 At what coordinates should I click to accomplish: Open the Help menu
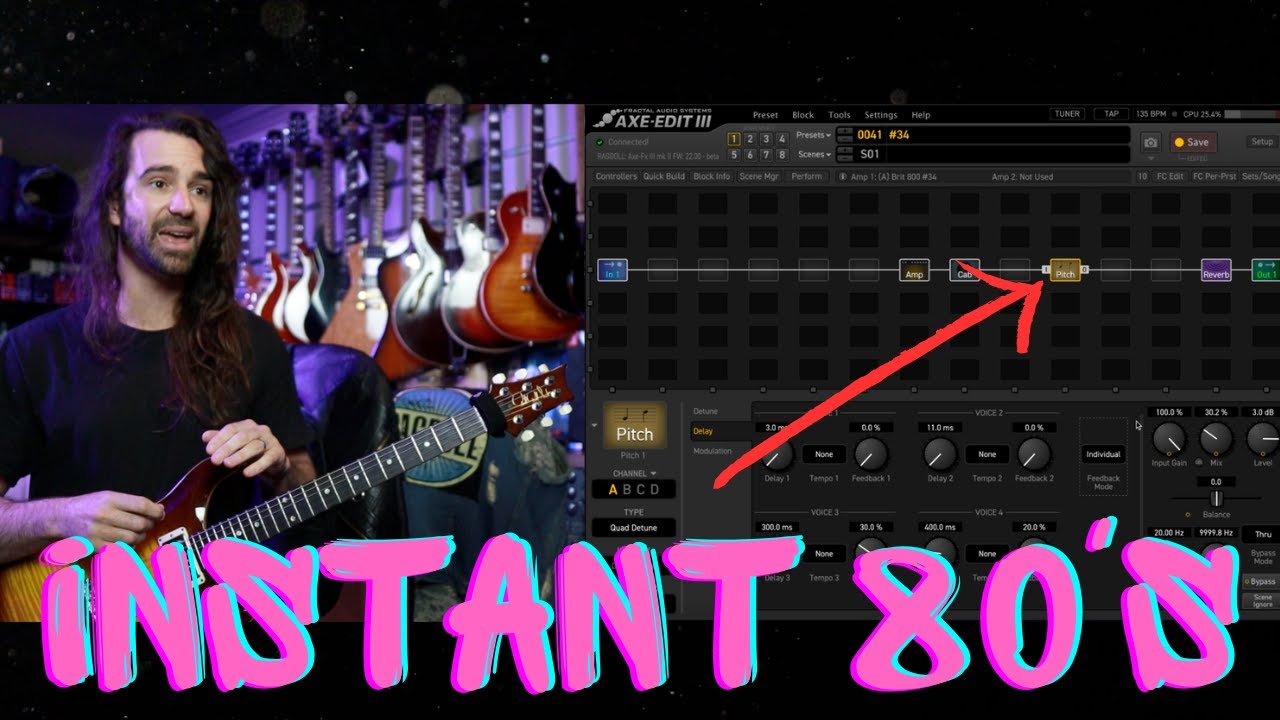tap(921, 115)
